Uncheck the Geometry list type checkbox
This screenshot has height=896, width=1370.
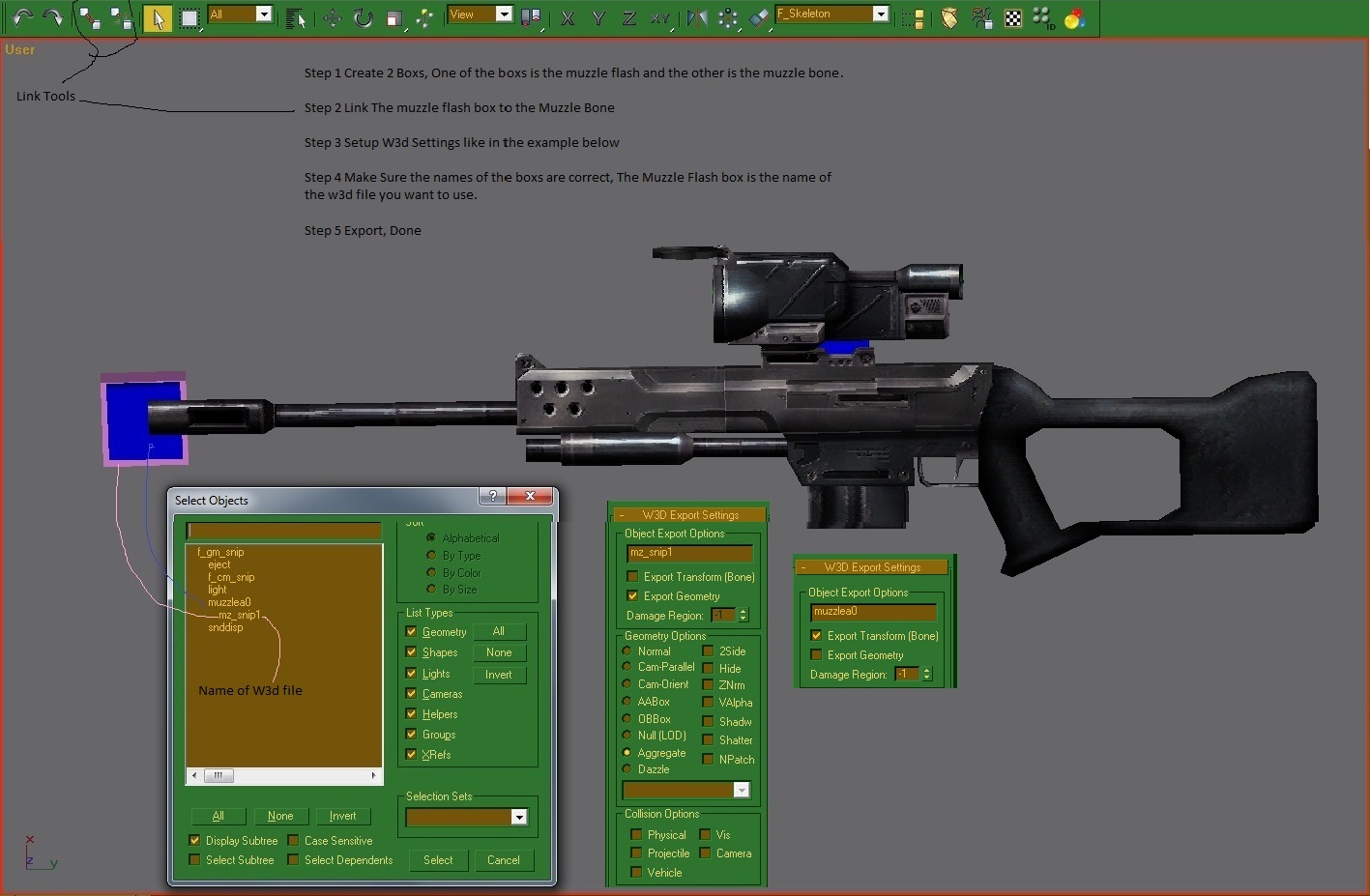[412, 632]
